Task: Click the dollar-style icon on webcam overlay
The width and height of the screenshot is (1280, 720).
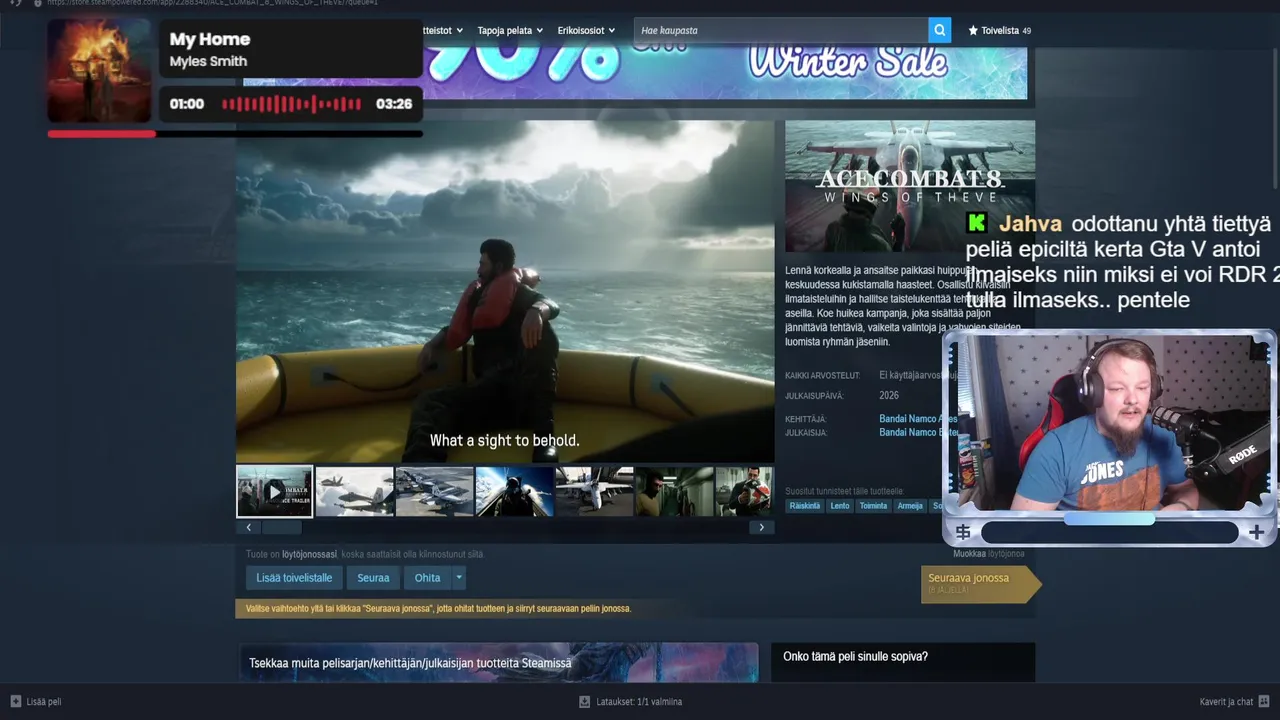Action: coord(963,532)
